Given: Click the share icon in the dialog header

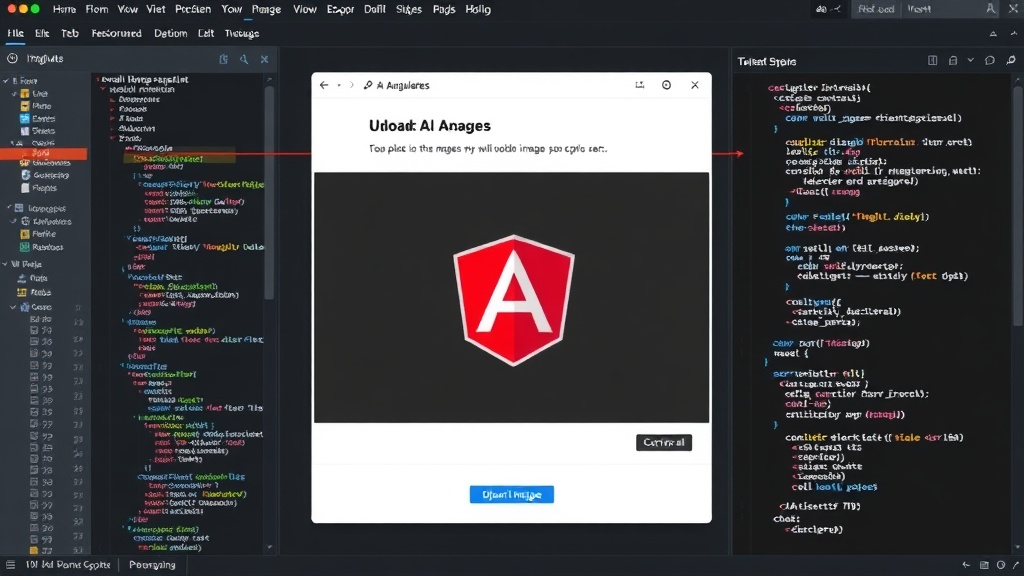Looking at the screenshot, I should pyautogui.click(x=639, y=85).
